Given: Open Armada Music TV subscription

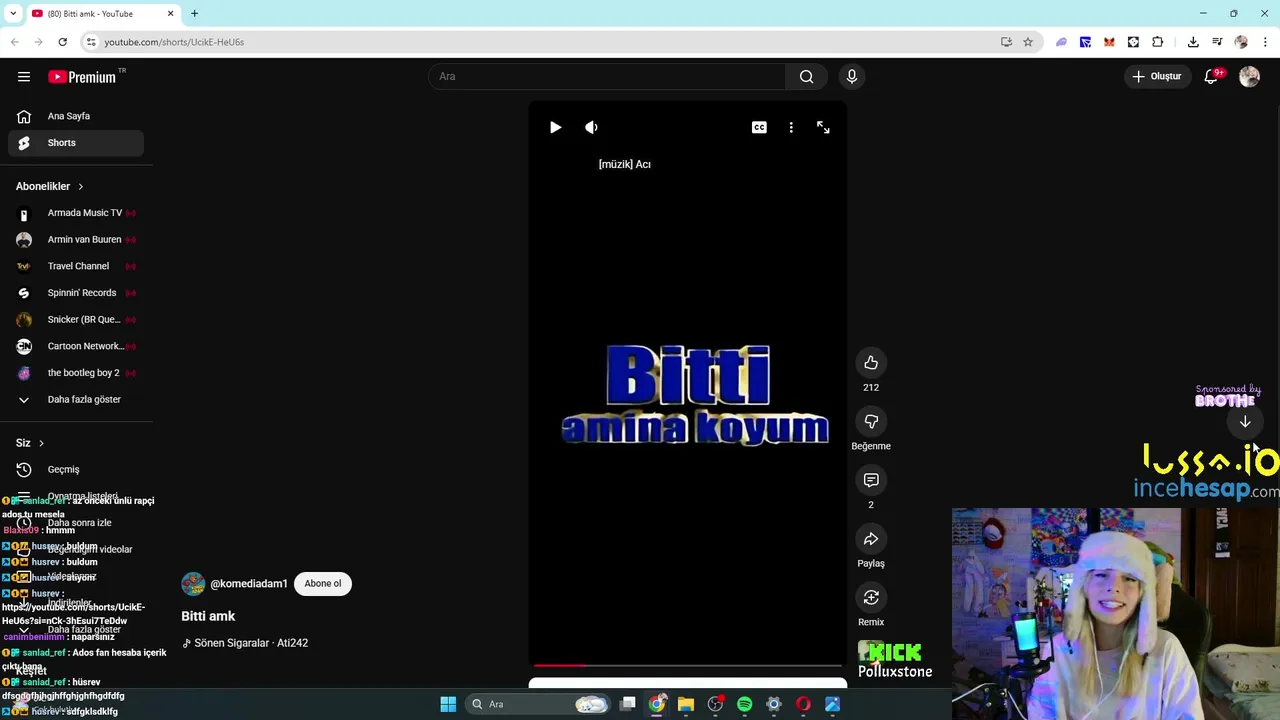Looking at the screenshot, I should click(76, 213).
